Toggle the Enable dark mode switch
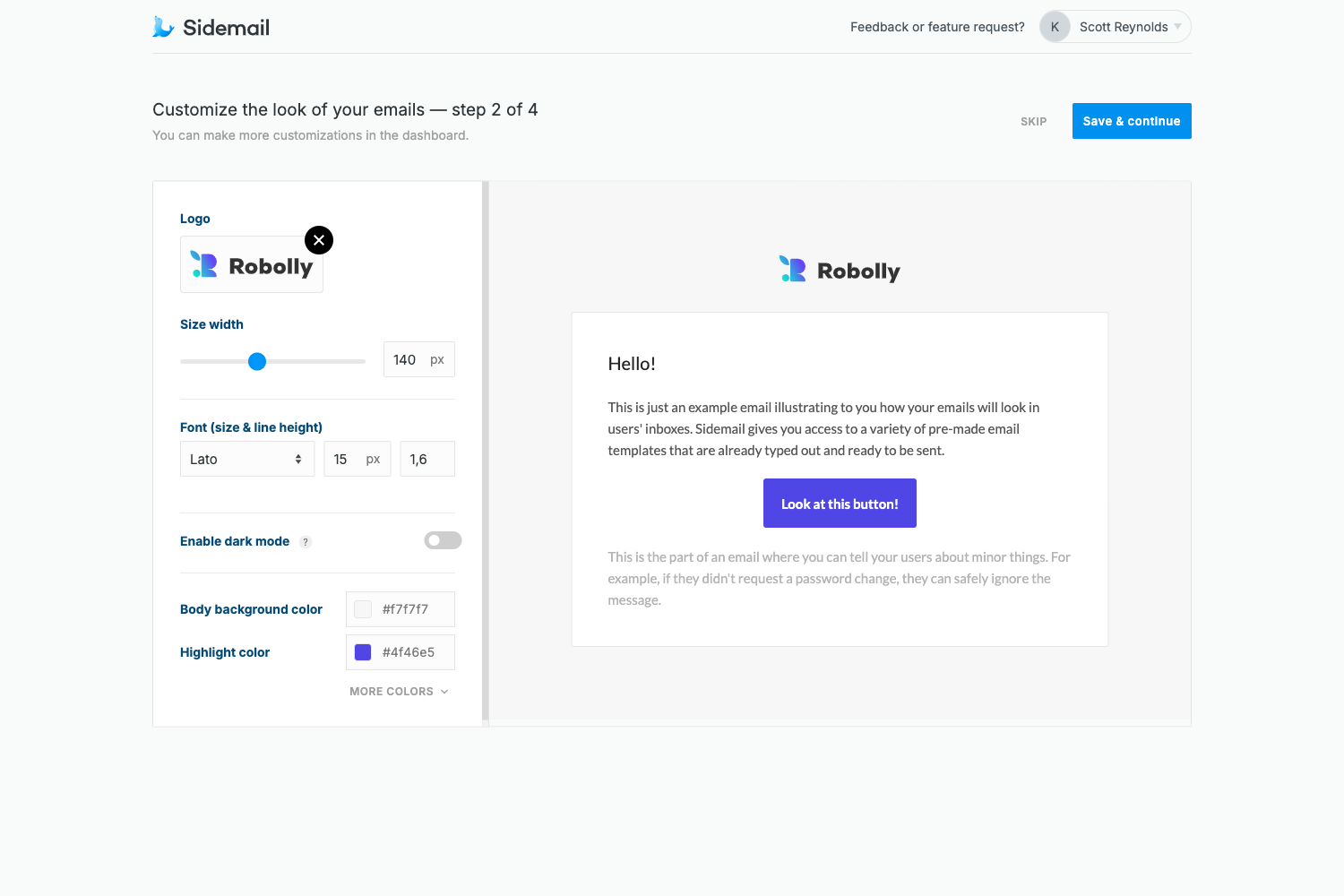Viewport: 1344px width, 896px height. (443, 540)
